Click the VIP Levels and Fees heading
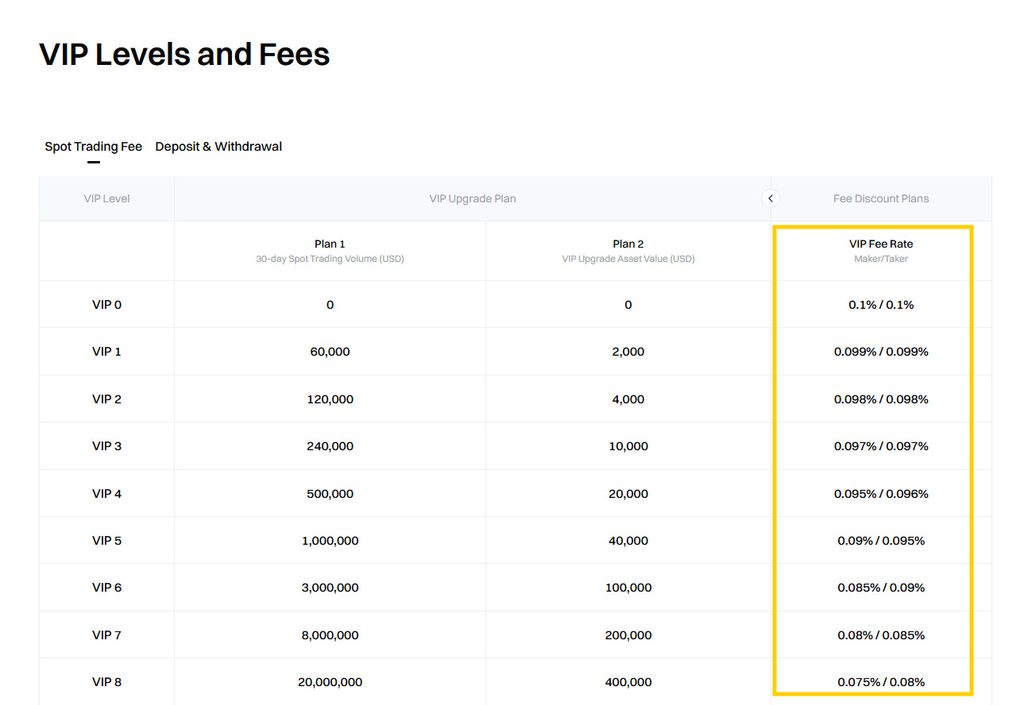Viewport: 1024px width, 705px height. point(184,54)
